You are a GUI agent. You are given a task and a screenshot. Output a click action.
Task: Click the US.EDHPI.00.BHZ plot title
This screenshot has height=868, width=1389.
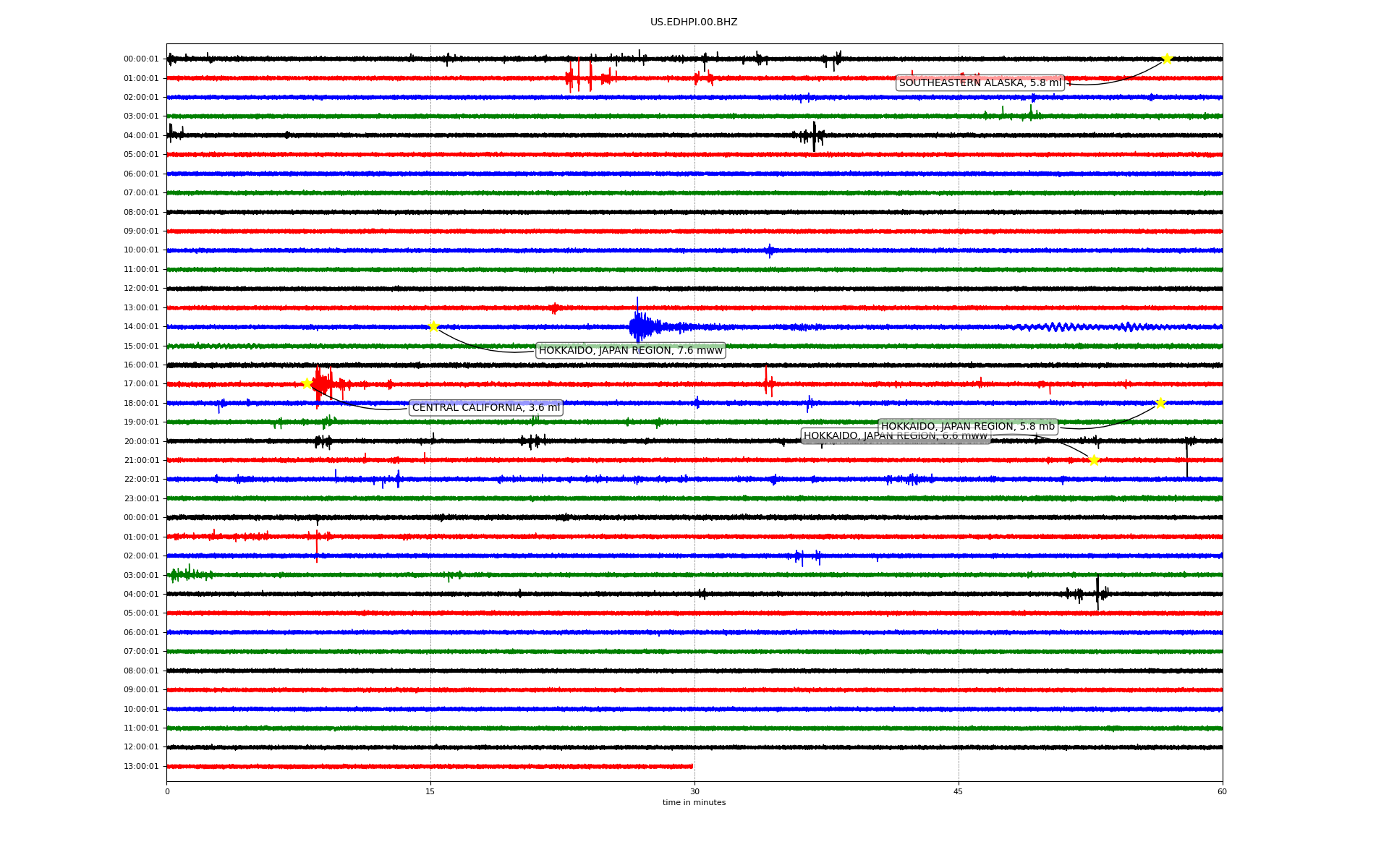click(693, 22)
